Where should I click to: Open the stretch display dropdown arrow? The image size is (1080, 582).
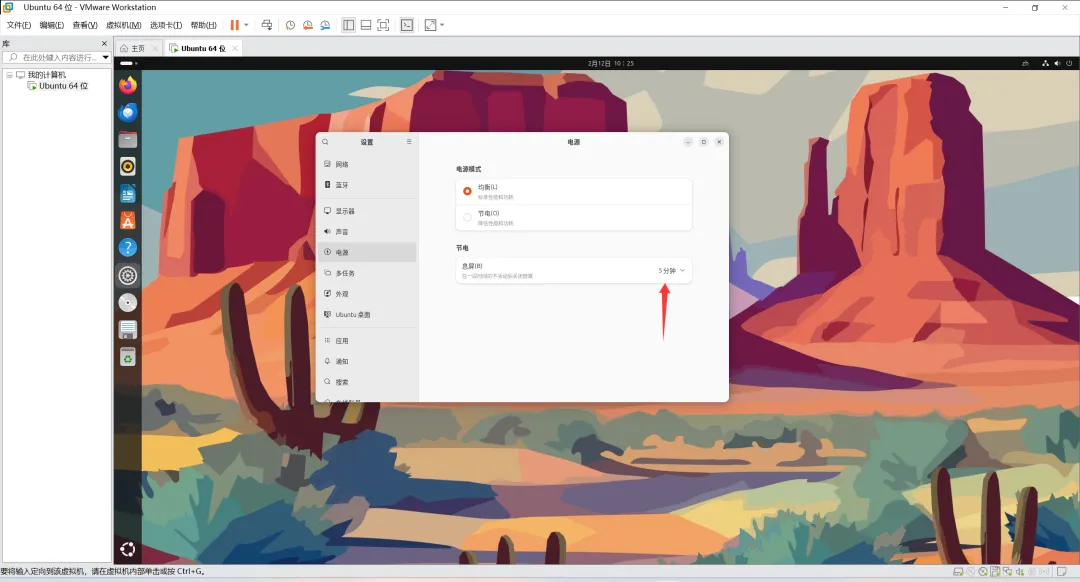[442, 25]
